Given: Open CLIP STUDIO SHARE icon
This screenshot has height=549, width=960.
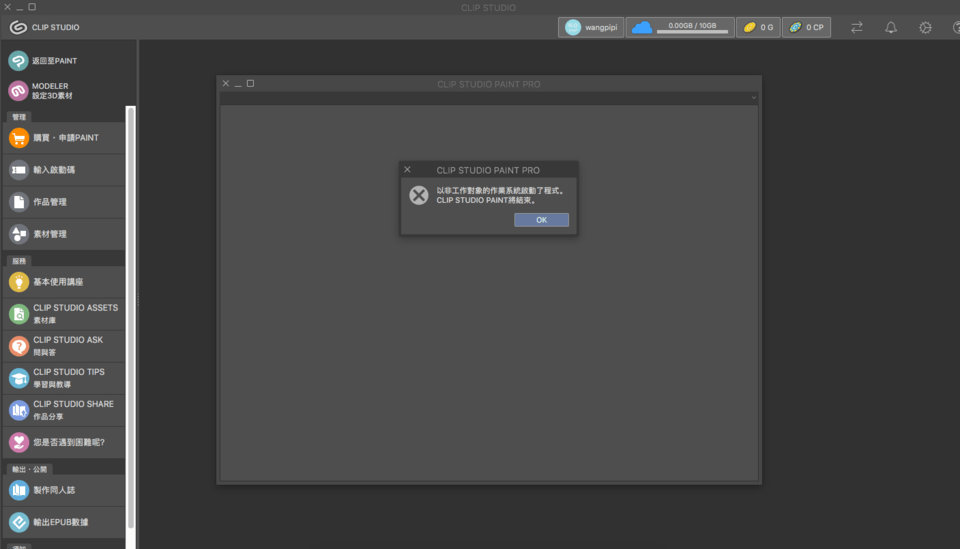Looking at the screenshot, I should (x=19, y=410).
